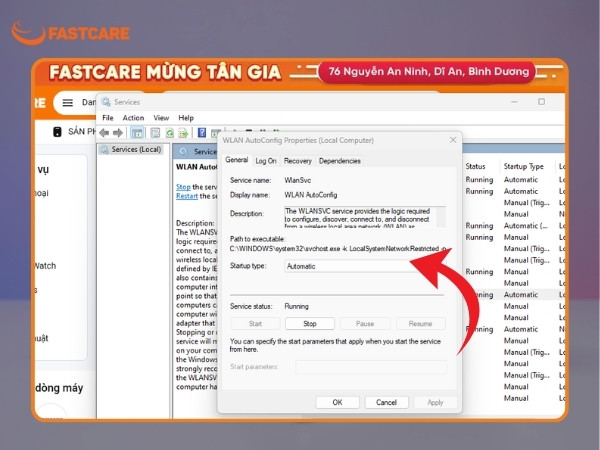Switch to the Recovery tab
The image size is (600, 450).
click(x=298, y=161)
